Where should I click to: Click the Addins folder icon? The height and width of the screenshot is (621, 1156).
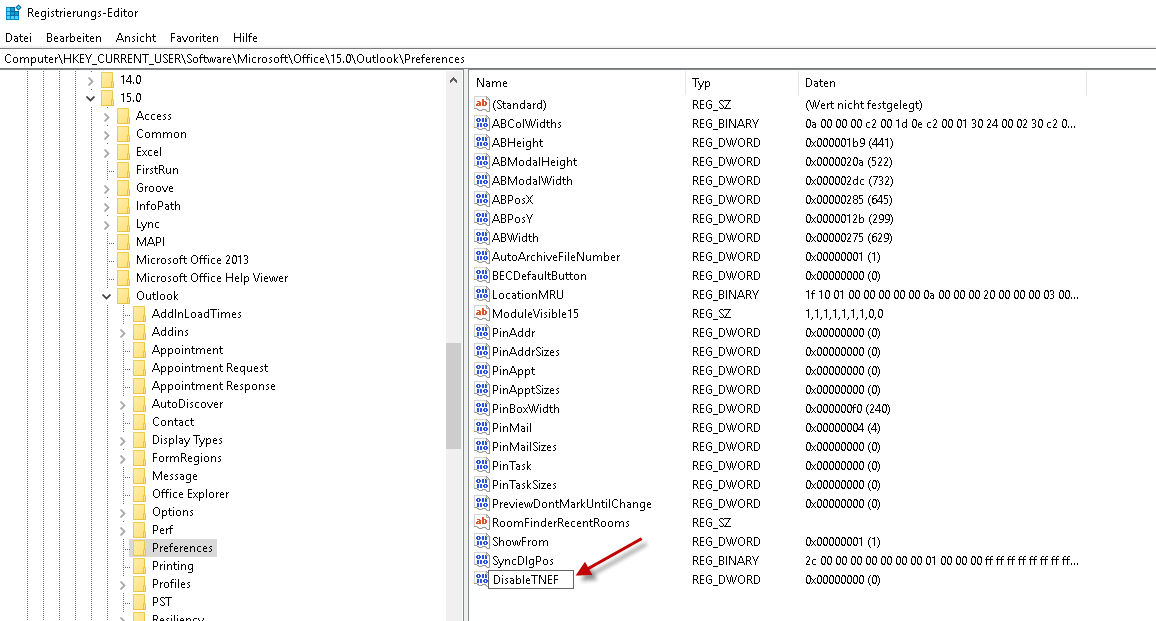click(139, 332)
